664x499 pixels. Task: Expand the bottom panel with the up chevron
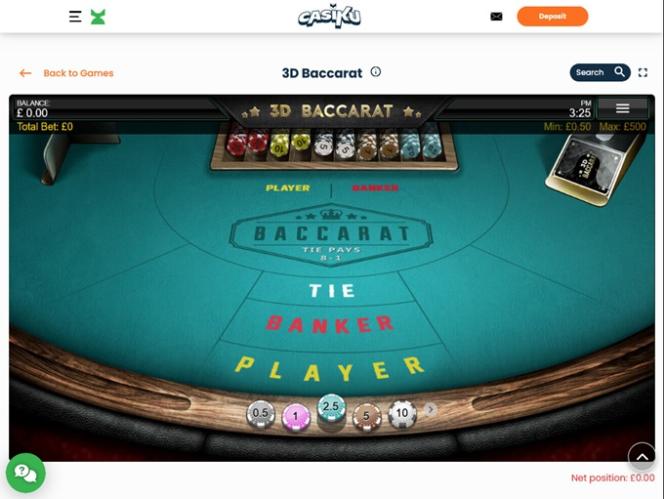642,456
